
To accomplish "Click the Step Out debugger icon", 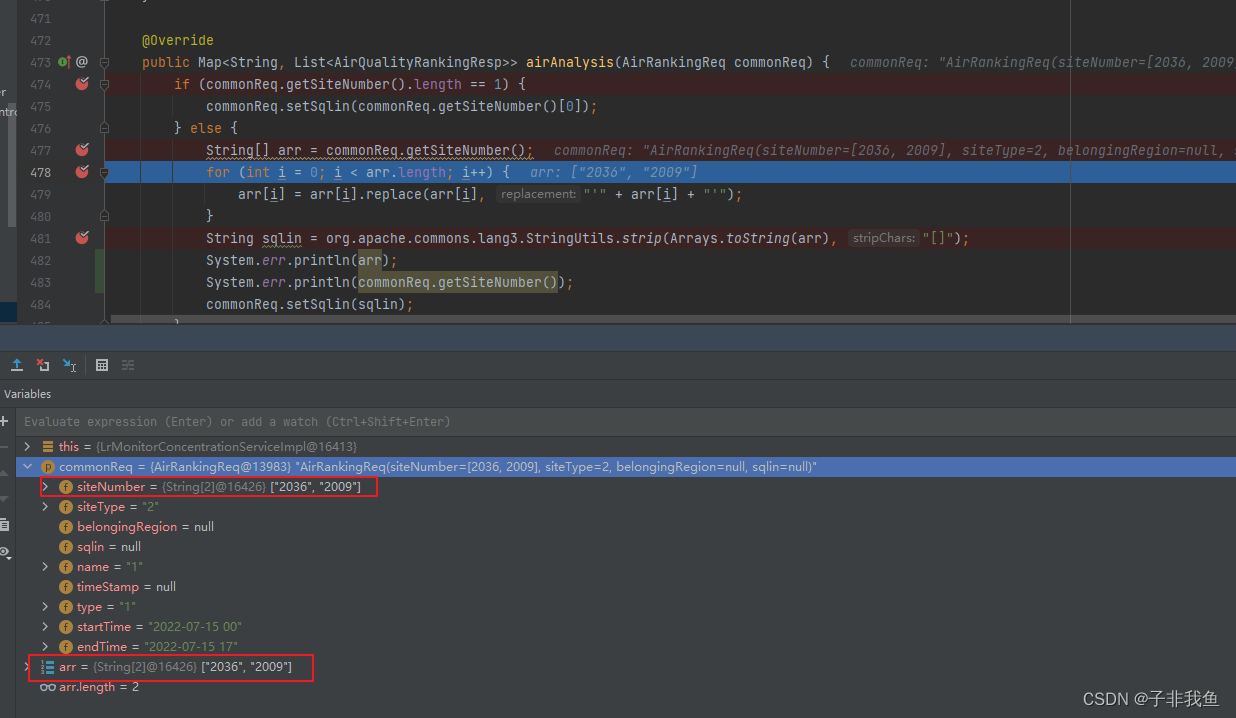I will point(17,365).
